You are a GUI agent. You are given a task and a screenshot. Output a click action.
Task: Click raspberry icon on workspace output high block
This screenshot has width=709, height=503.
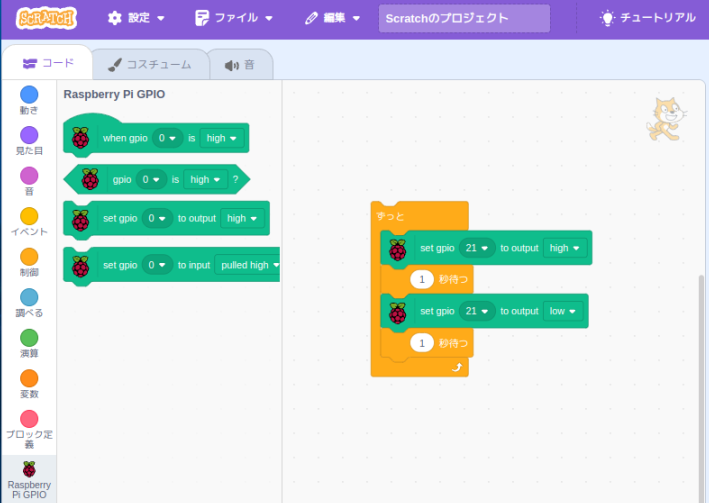(398, 250)
